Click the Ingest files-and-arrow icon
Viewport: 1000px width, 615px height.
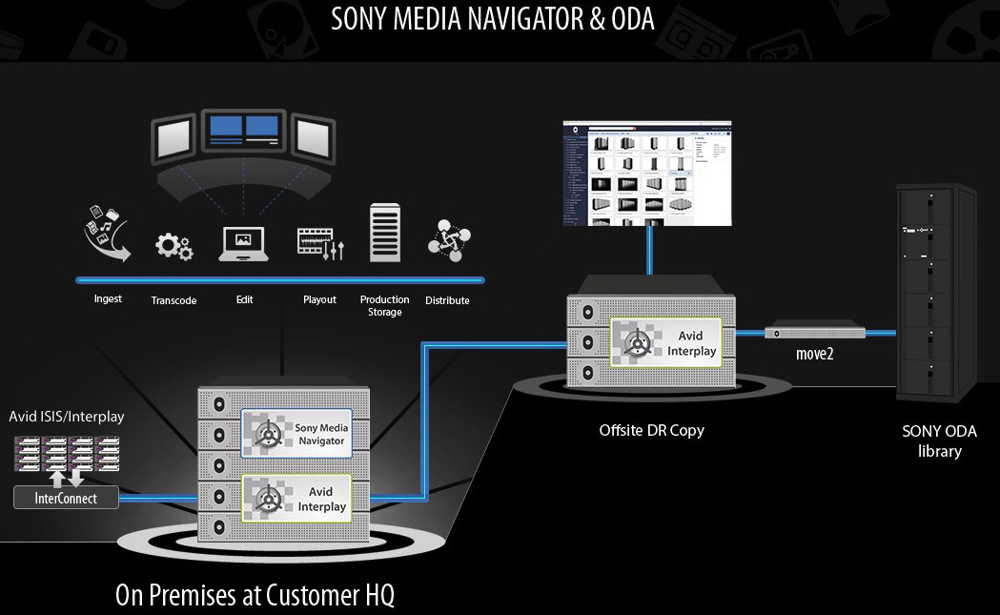click(x=107, y=234)
